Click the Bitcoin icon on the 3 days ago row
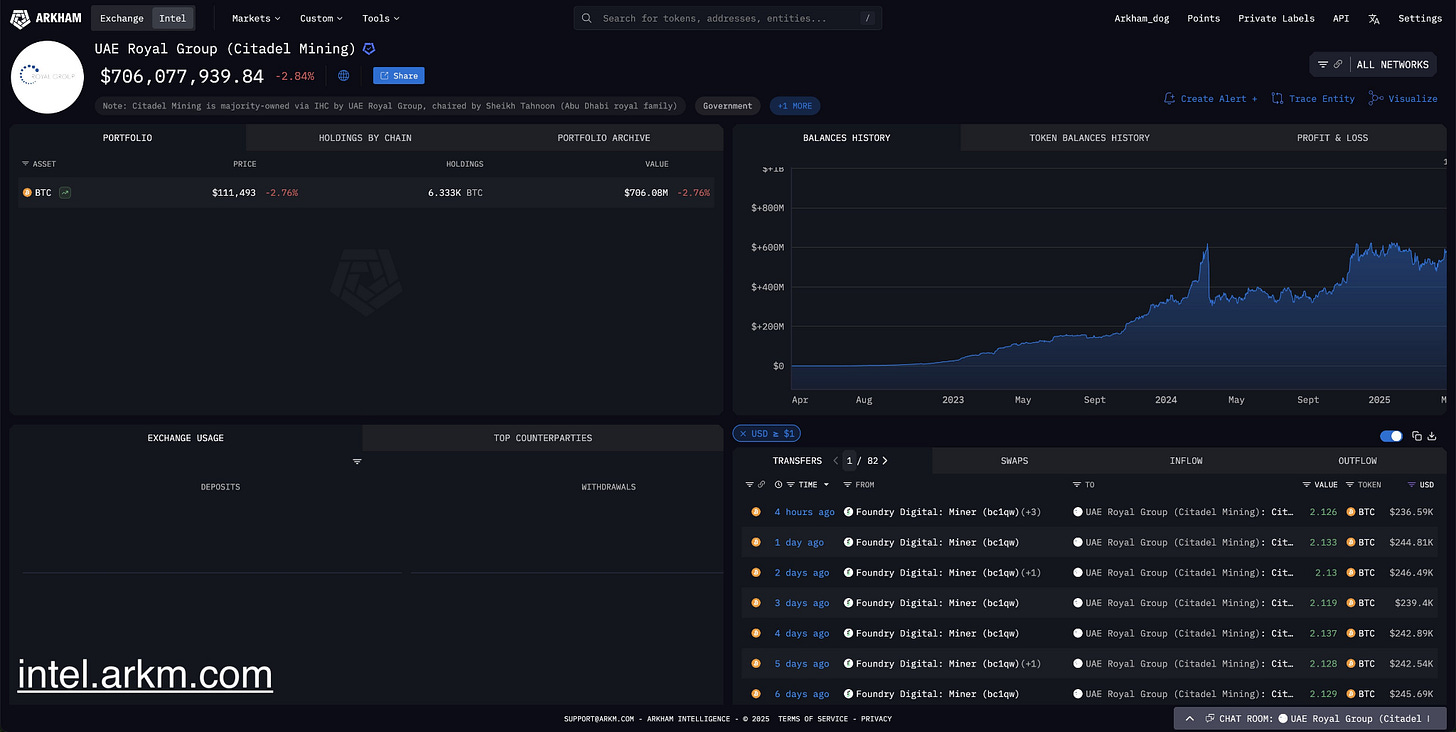This screenshot has width=1456, height=732. (756, 603)
